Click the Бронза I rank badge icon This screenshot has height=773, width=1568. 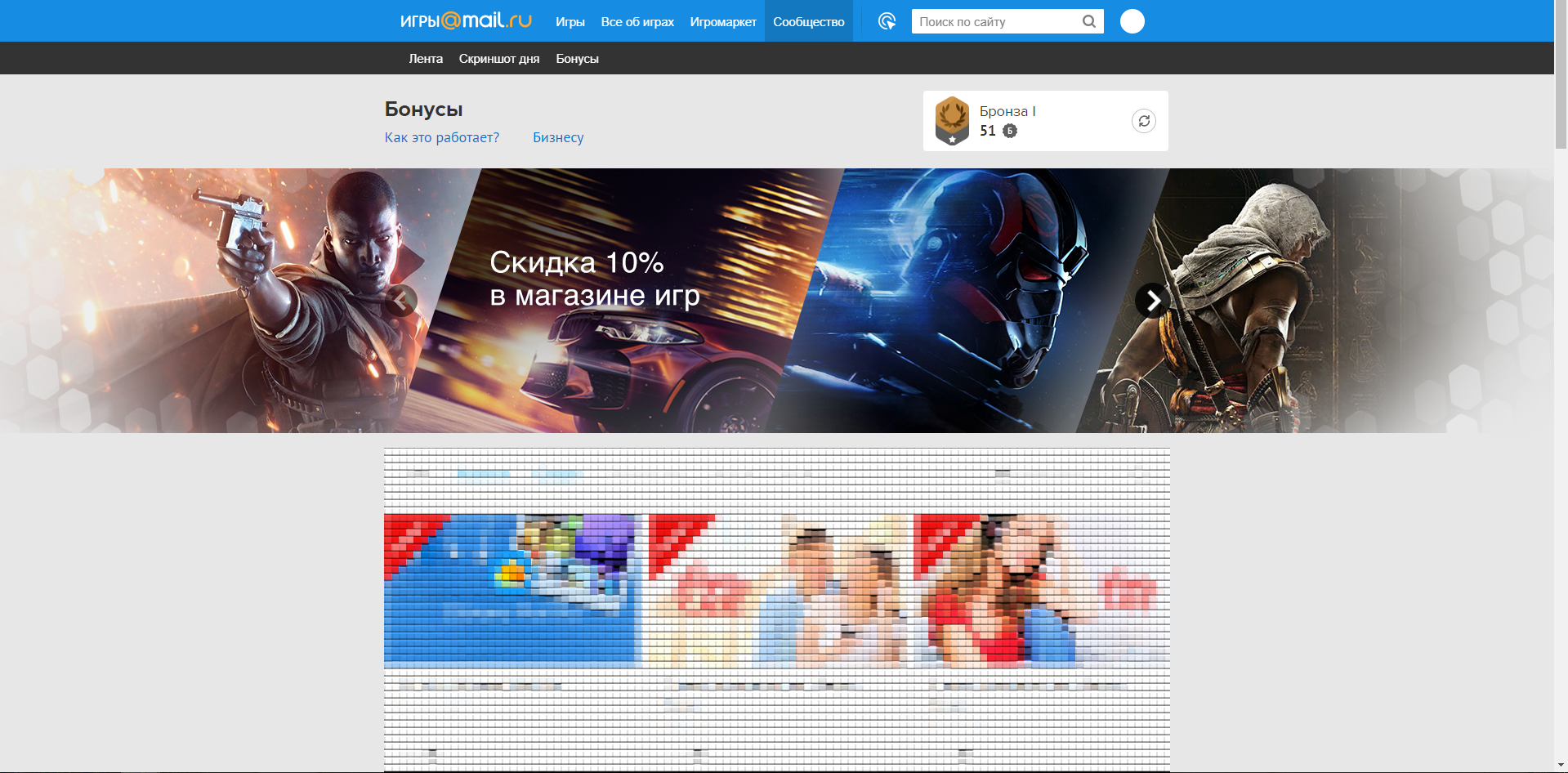(952, 121)
